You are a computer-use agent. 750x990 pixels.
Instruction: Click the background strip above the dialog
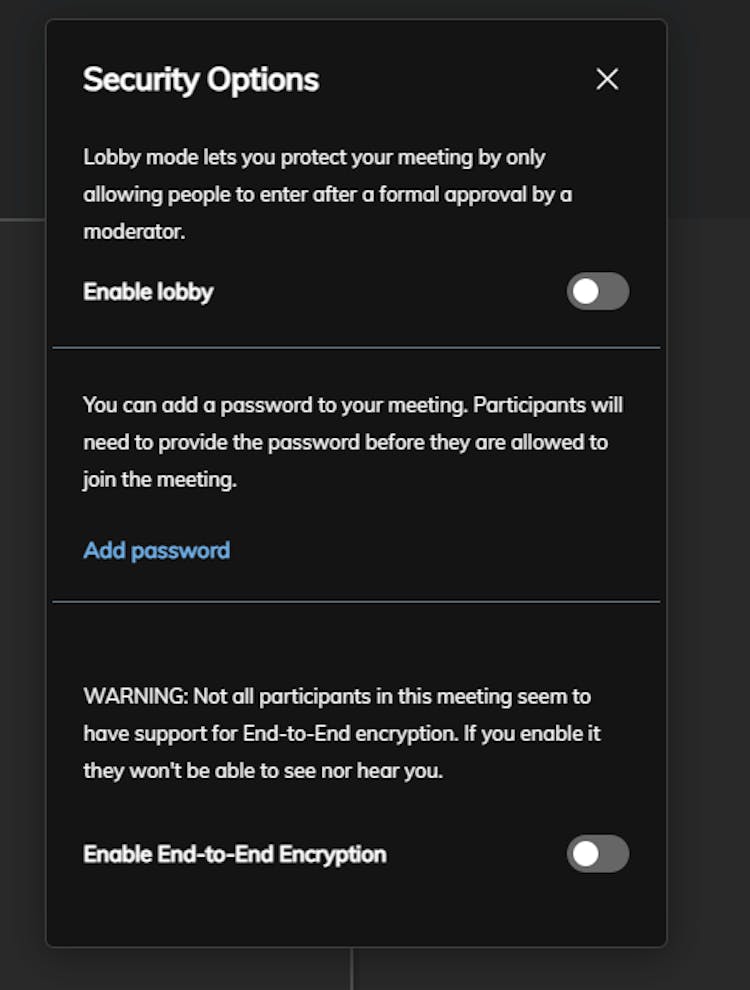pyautogui.click(x=356, y=8)
